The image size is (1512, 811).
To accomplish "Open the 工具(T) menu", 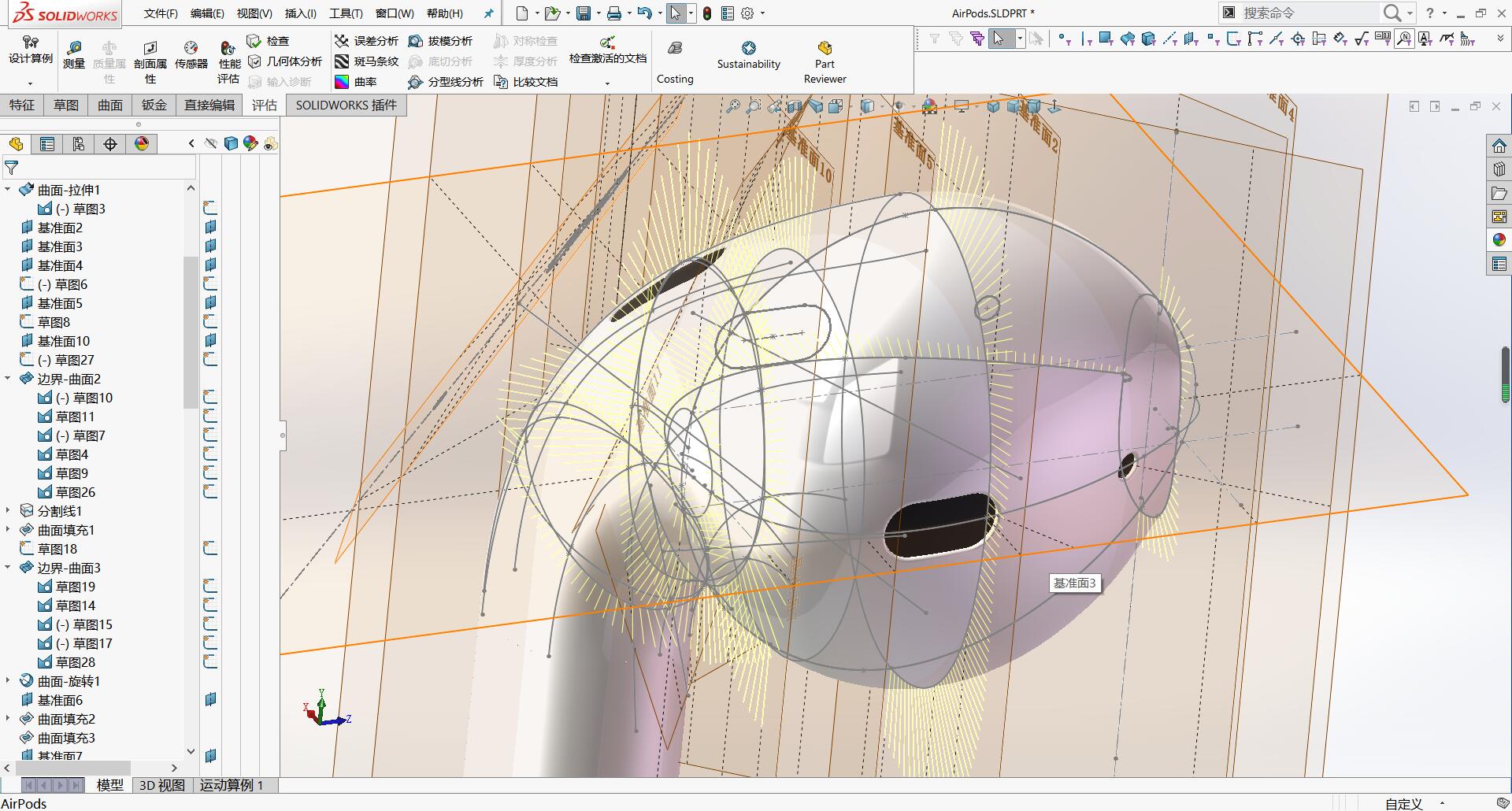I will pyautogui.click(x=346, y=13).
